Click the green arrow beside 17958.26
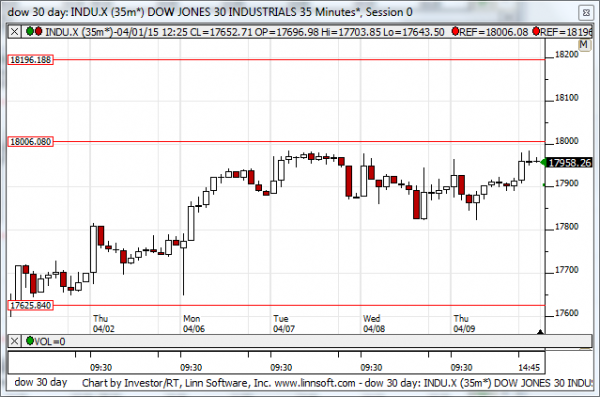The height and width of the screenshot is (397, 600). pos(543,163)
